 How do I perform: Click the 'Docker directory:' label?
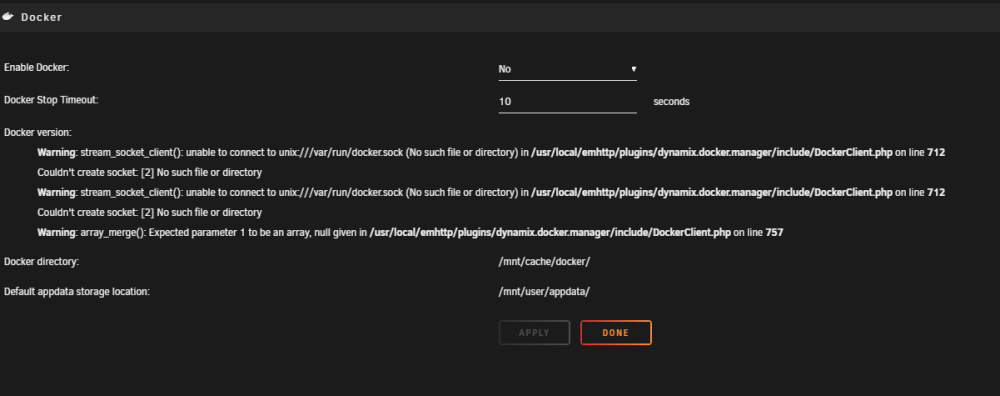point(41,261)
